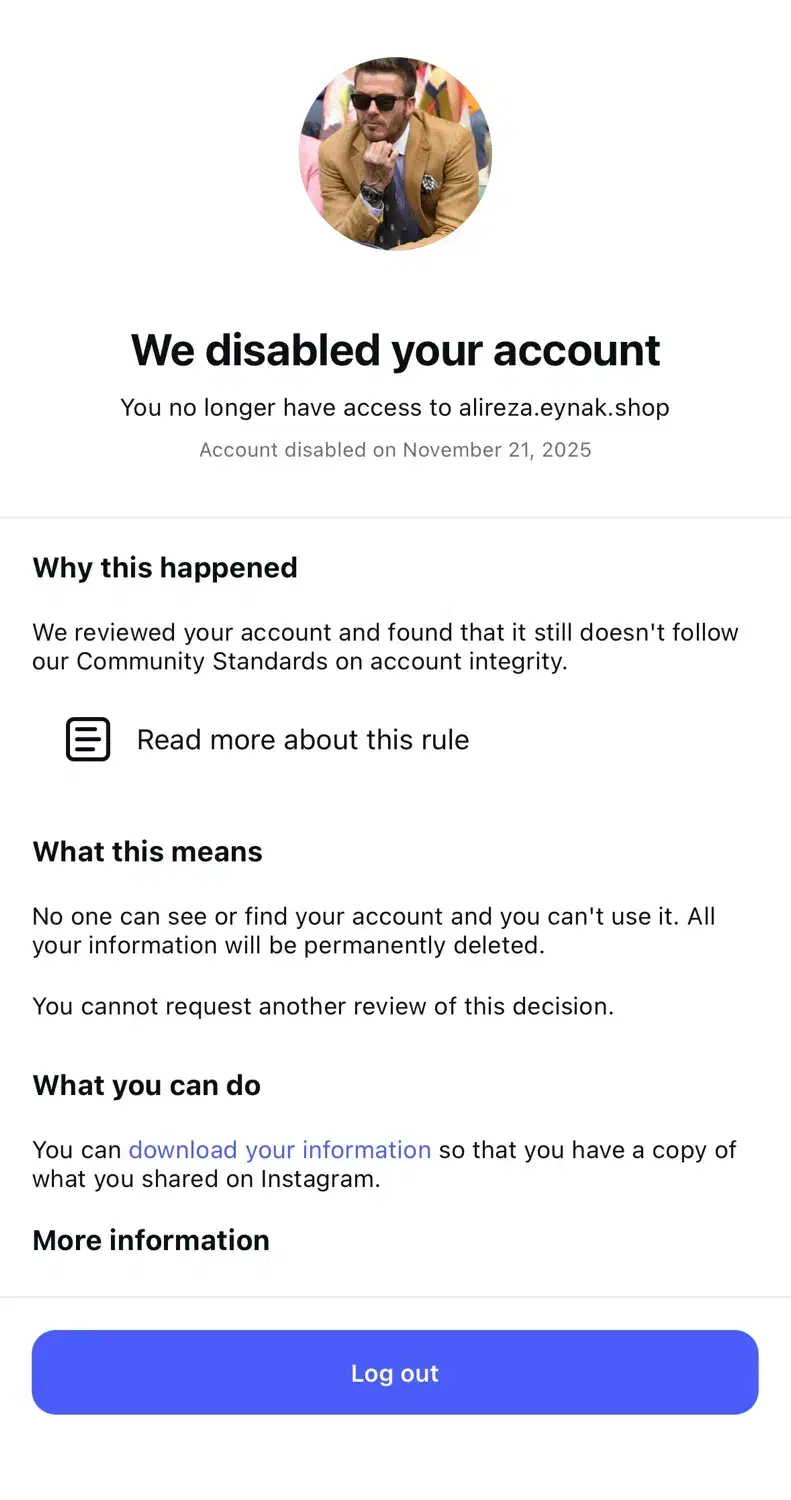This screenshot has height=1500, width=791.
Task: Click the "What this means" heading
Action: tap(147, 852)
